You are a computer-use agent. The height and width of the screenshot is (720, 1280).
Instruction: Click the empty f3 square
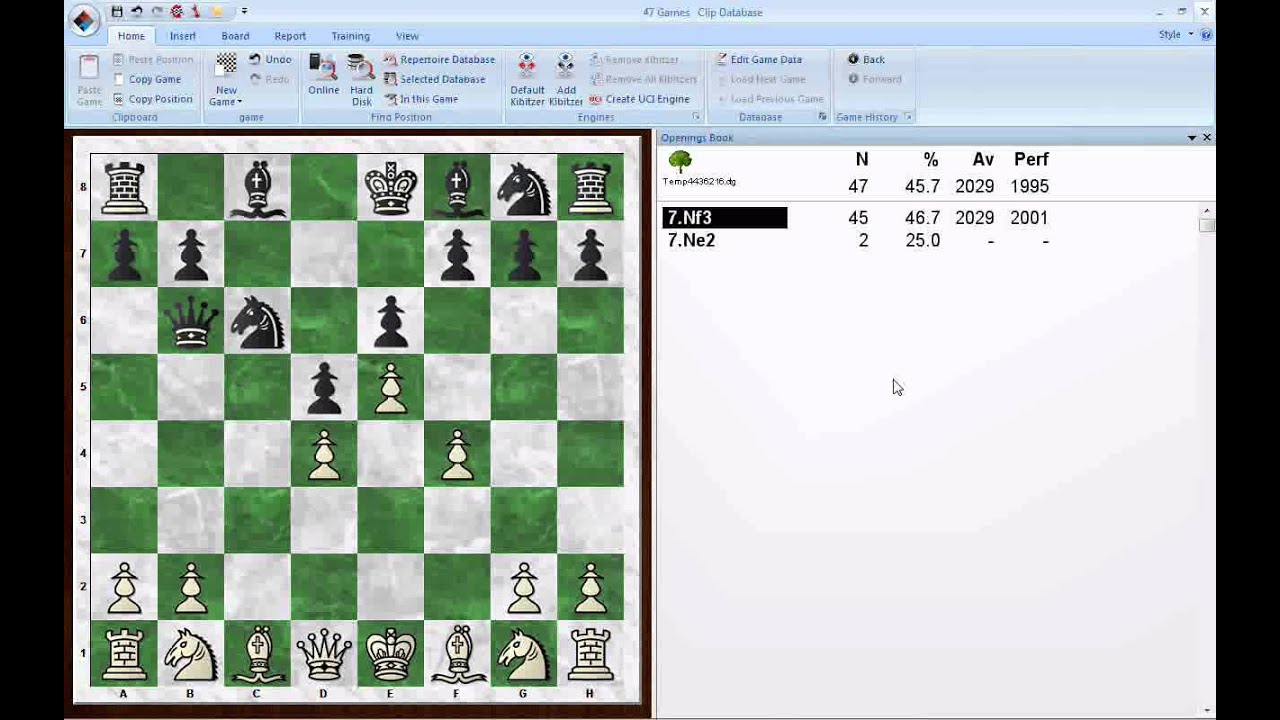[x=457, y=520]
